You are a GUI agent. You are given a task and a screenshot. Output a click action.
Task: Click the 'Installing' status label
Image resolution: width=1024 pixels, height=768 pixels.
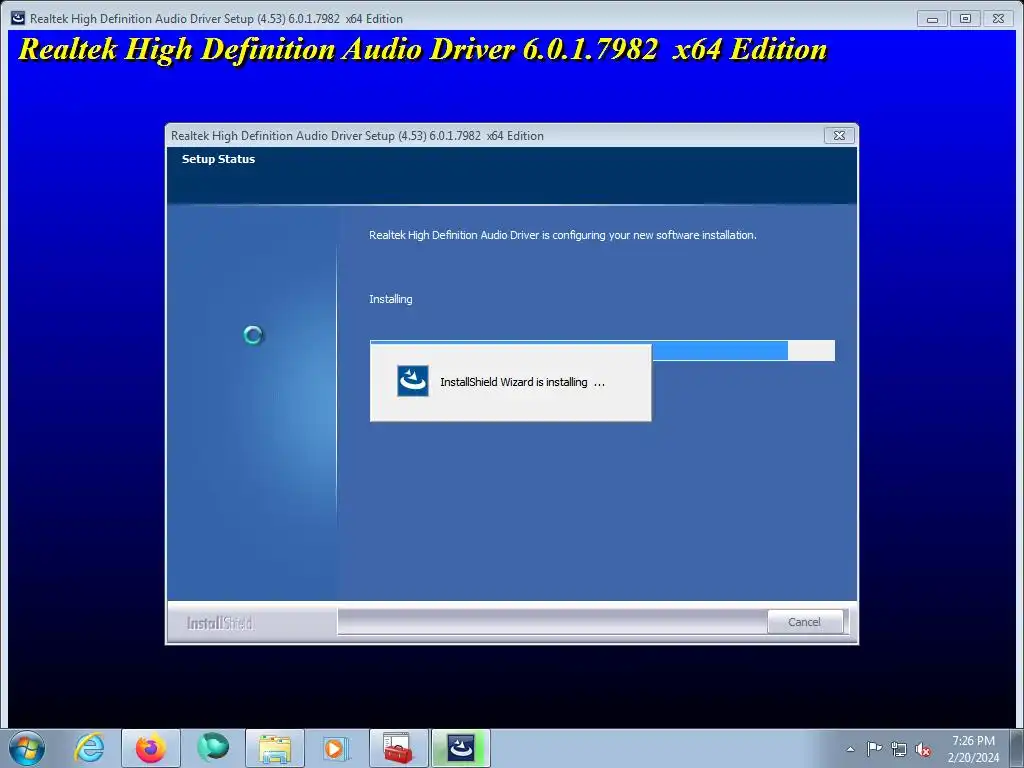pos(391,299)
